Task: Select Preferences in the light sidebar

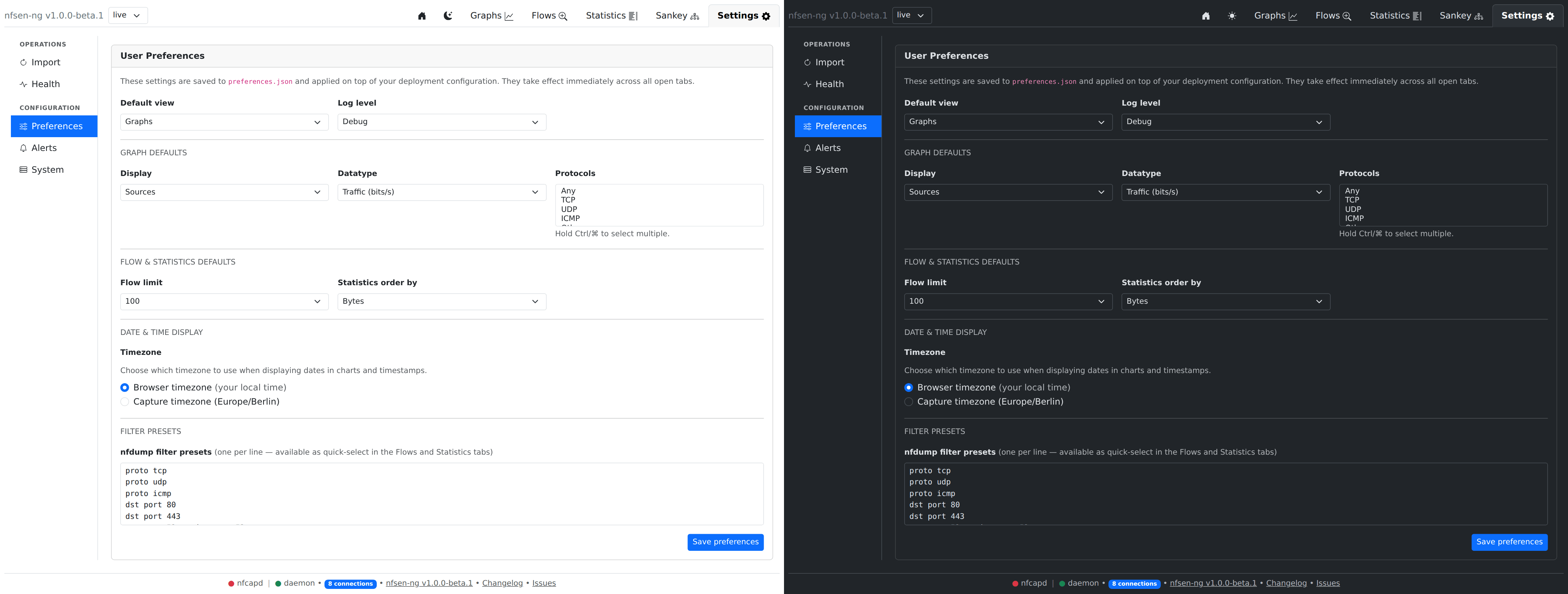Action: coord(54,127)
